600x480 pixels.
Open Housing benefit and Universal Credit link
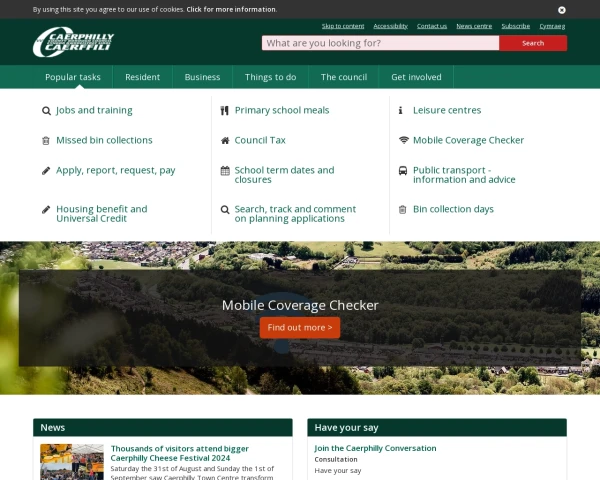pyautogui.click(x=101, y=214)
